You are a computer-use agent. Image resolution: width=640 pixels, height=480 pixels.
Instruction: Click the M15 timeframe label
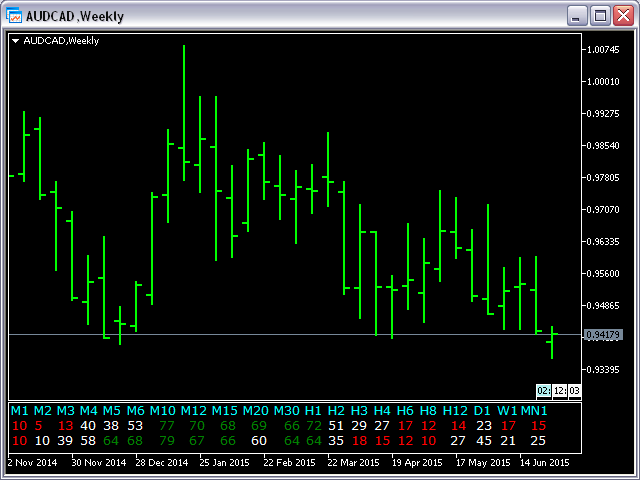pyautogui.click(x=224, y=411)
